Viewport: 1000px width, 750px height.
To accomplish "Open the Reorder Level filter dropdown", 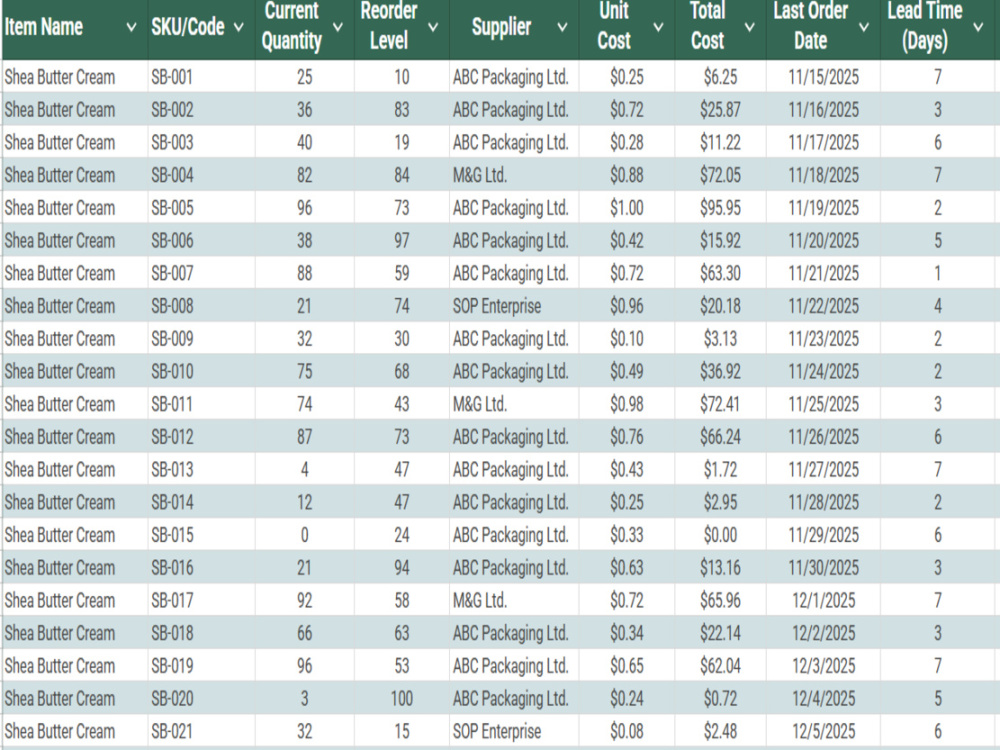I will pos(433,27).
